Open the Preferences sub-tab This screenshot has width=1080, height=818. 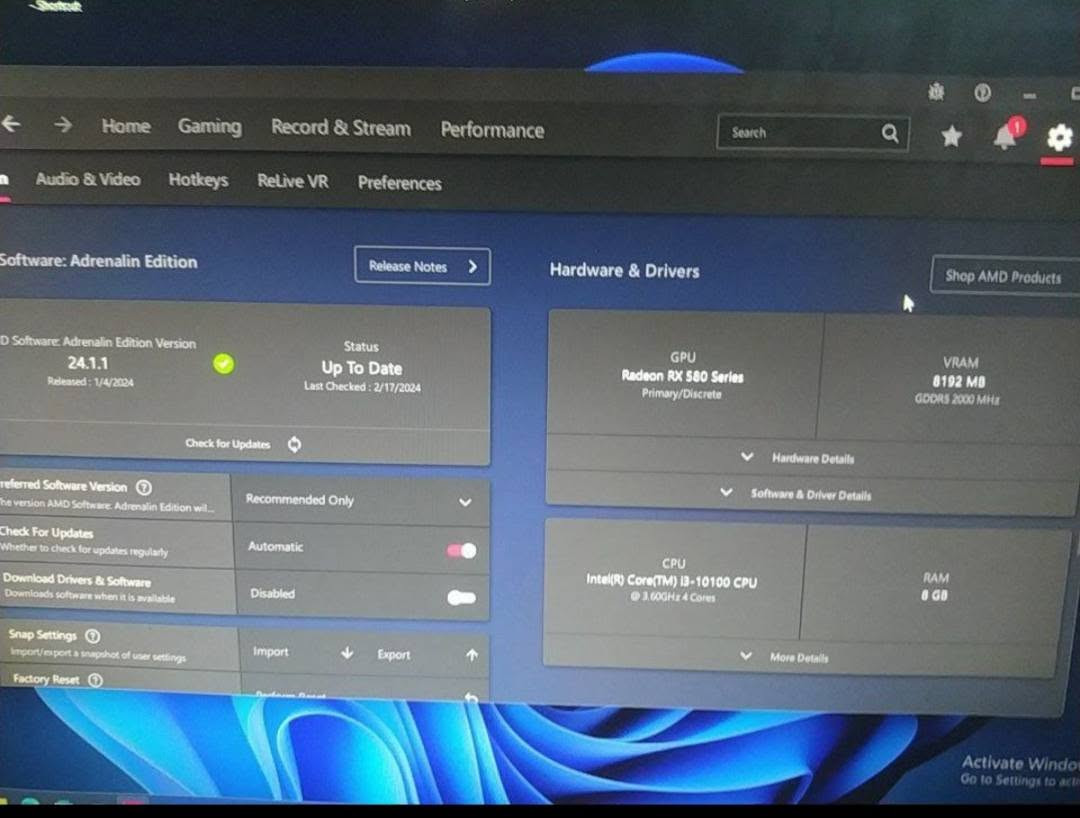399,183
